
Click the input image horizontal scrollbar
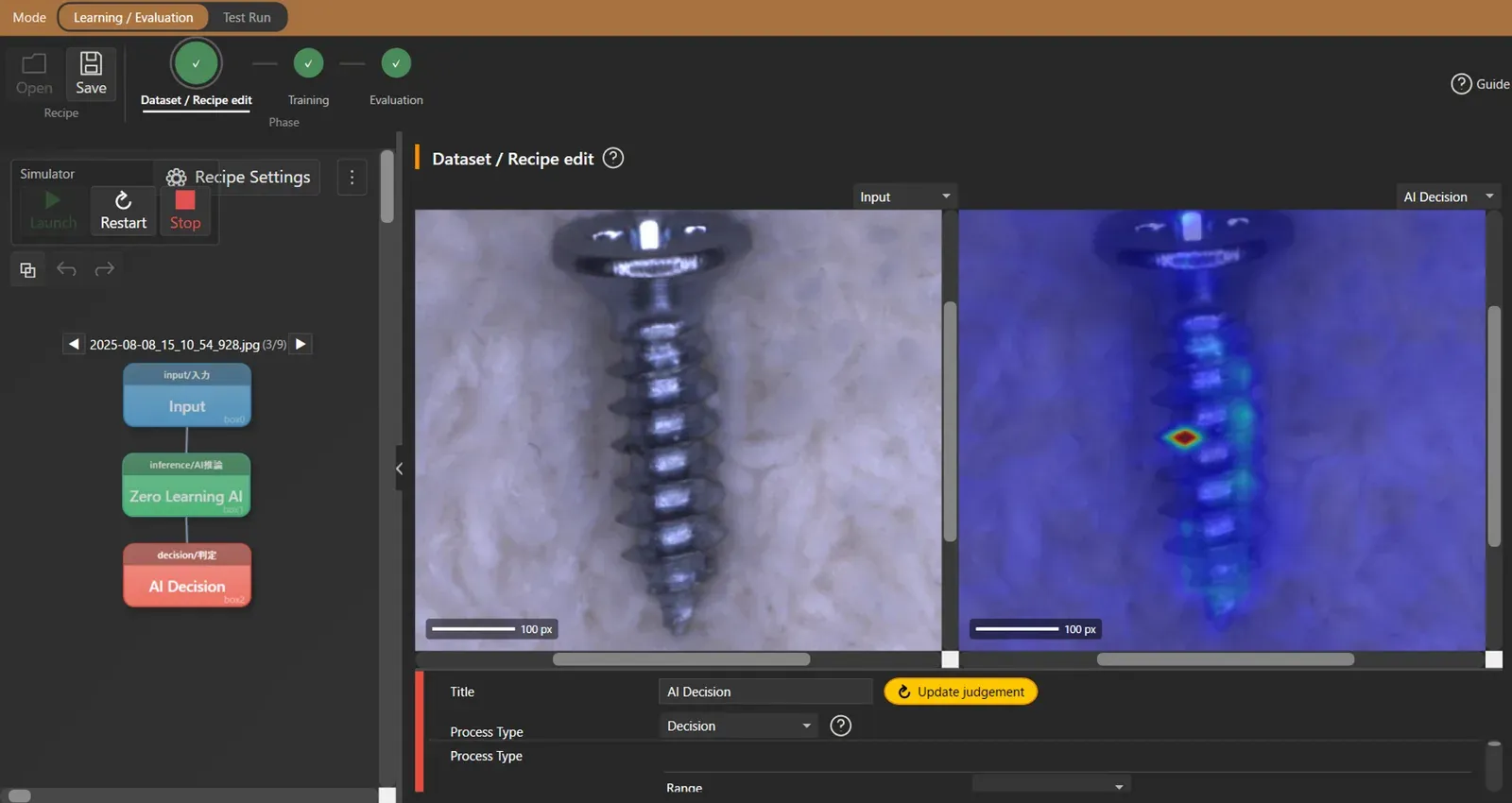coord(681,659)
